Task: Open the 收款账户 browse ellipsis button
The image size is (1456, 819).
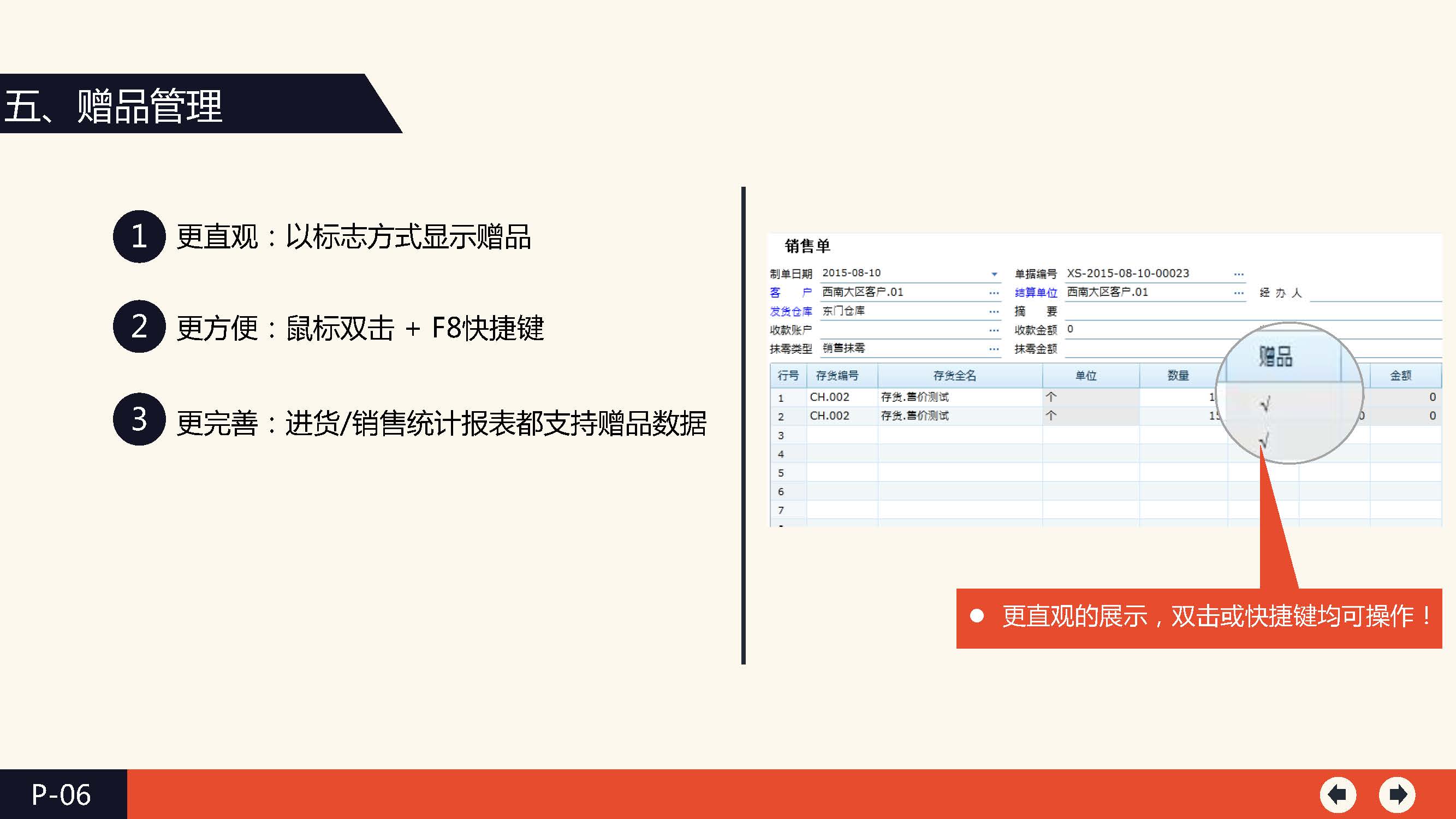Action: click(x=994, y=330)
